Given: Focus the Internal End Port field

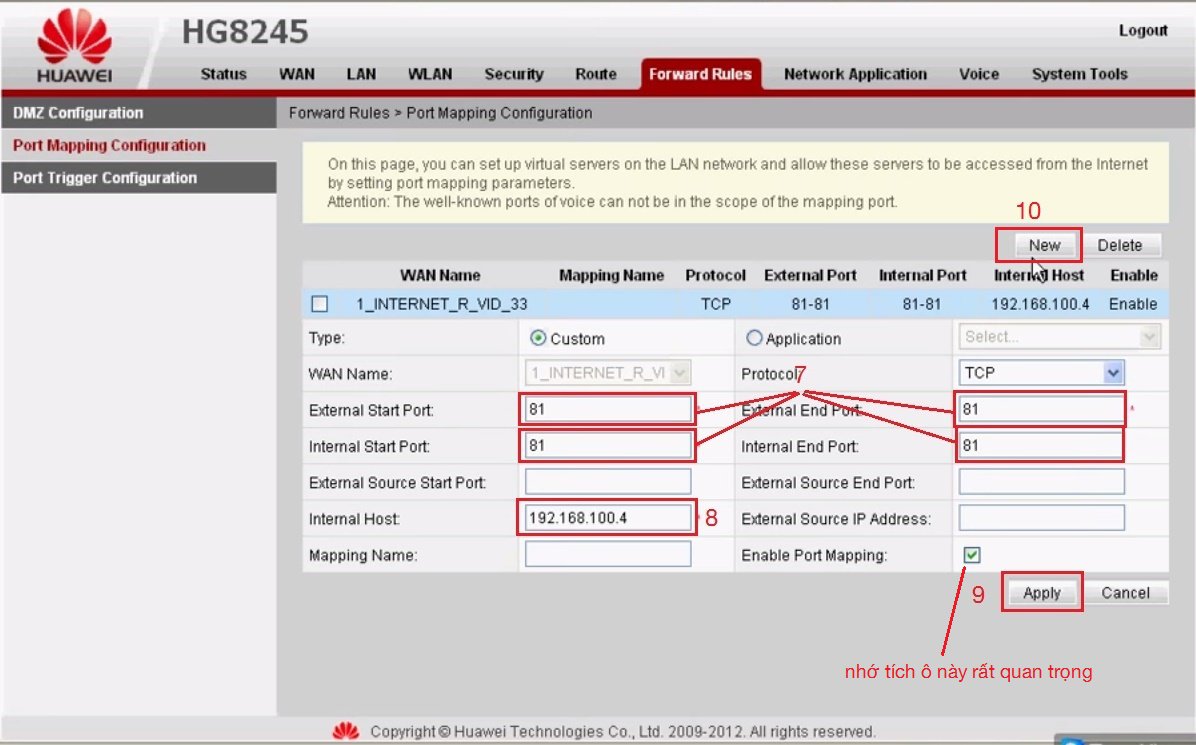Looking at the screenshot, I should coord(1041,445).
